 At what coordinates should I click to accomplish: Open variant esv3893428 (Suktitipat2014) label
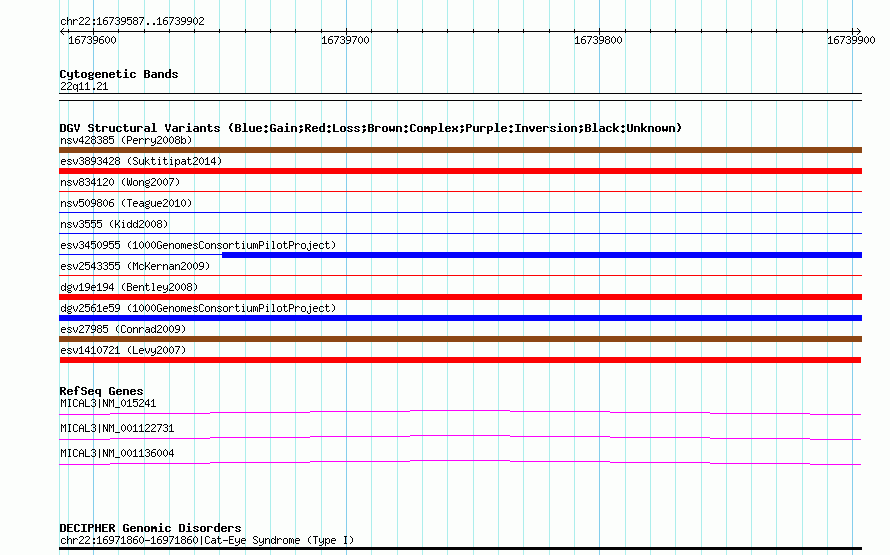(x=141, y=161)
